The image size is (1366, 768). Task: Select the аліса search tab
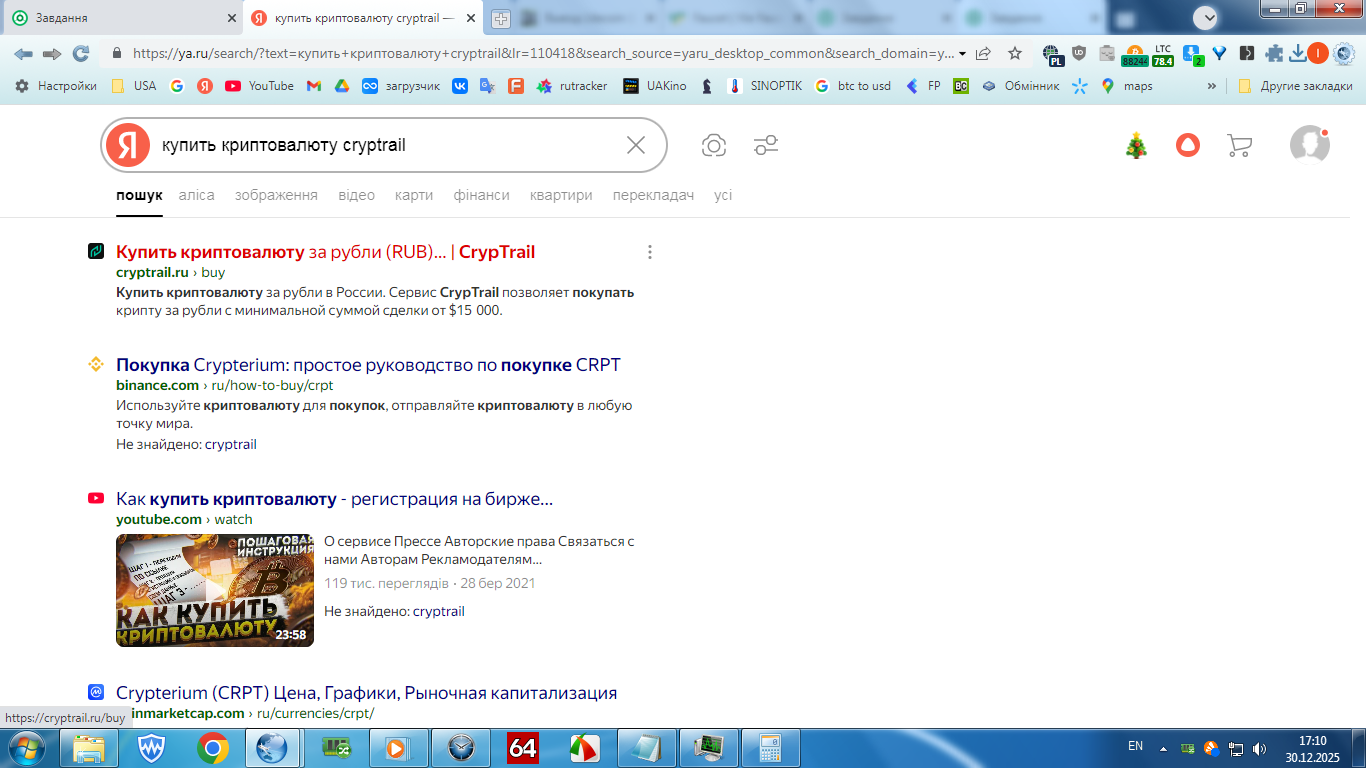tap(197, 195)
